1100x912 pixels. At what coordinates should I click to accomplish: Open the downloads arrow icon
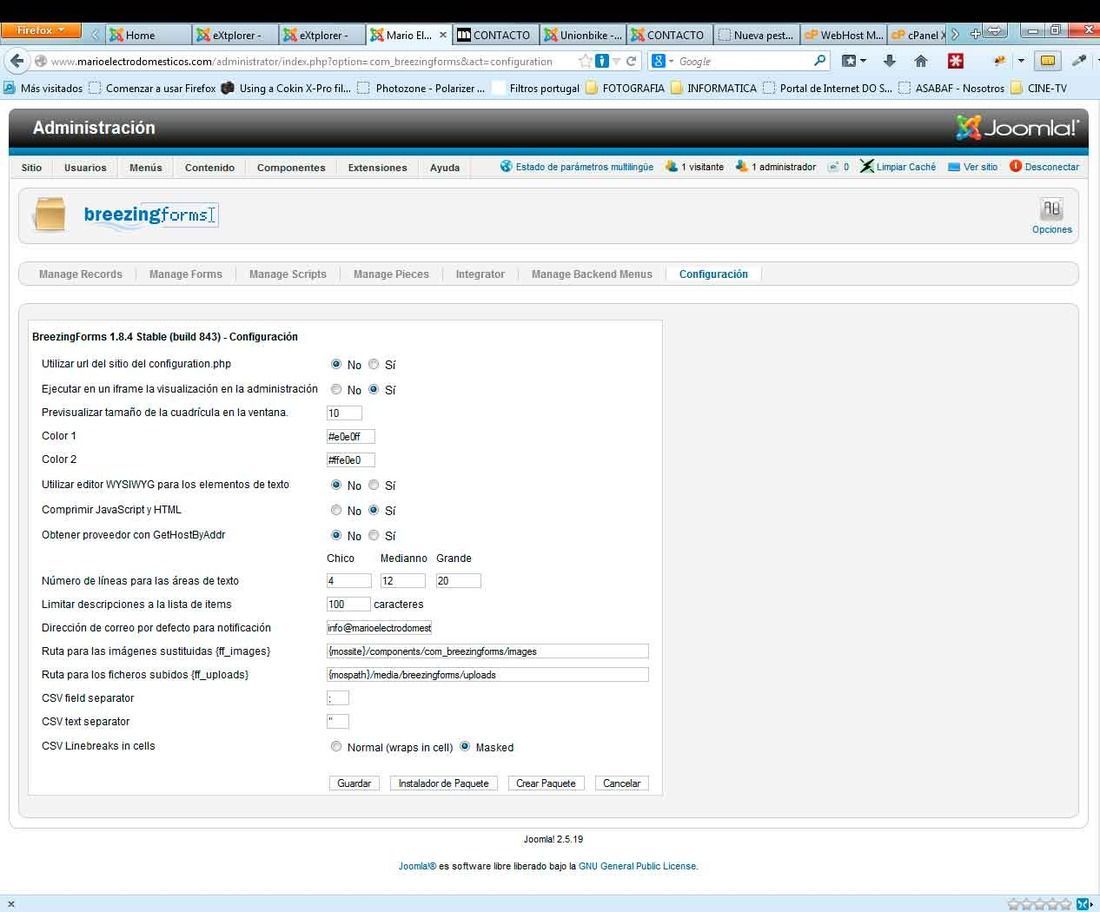(889, 61)
